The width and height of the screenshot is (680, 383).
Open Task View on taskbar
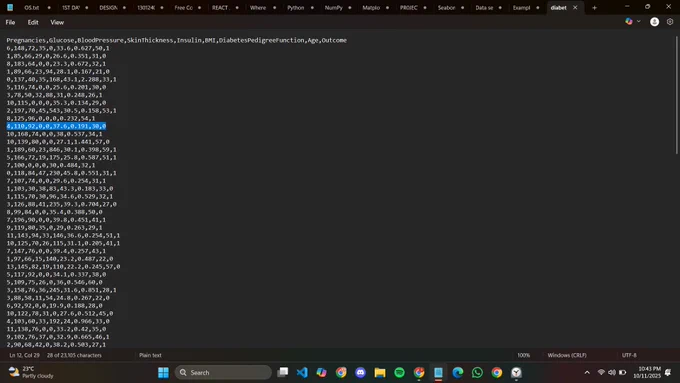click(x=283, y=373)
